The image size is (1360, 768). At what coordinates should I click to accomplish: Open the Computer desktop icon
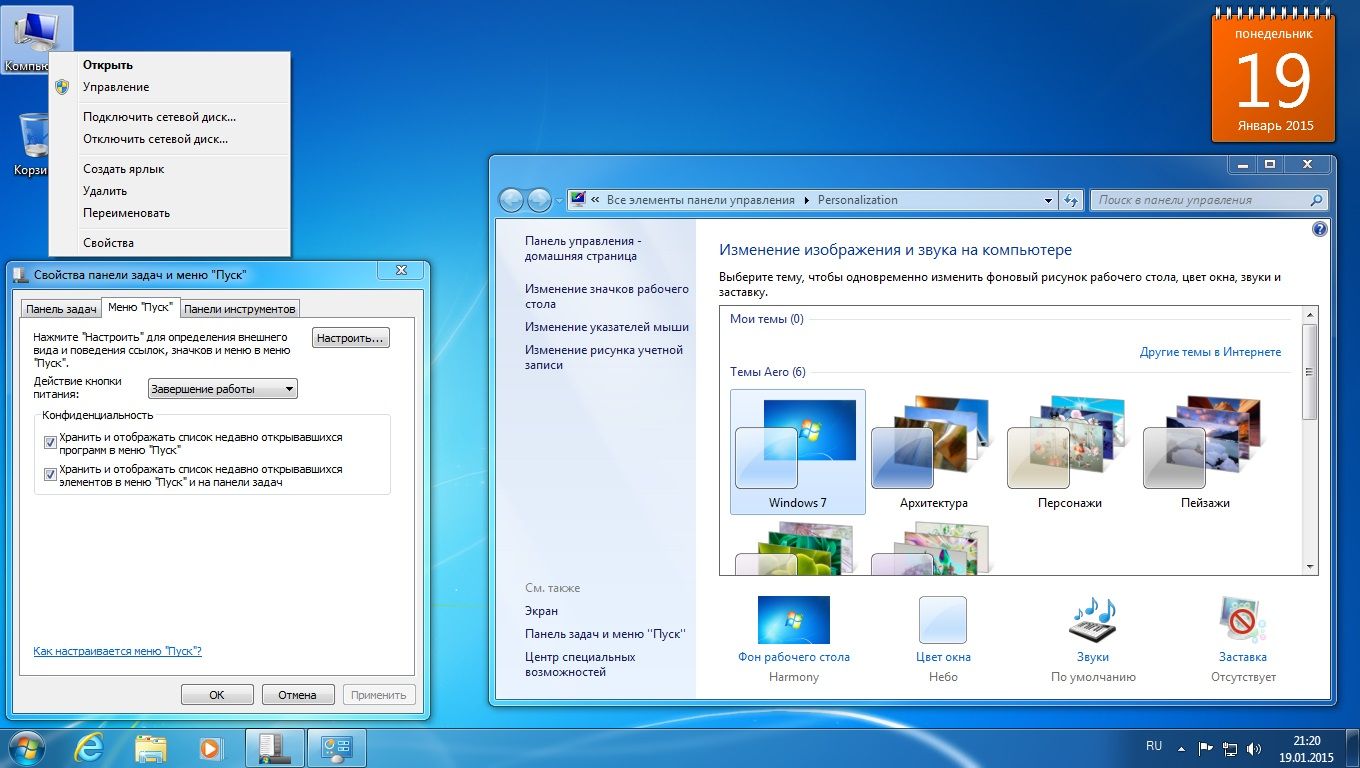click(37, 40)
